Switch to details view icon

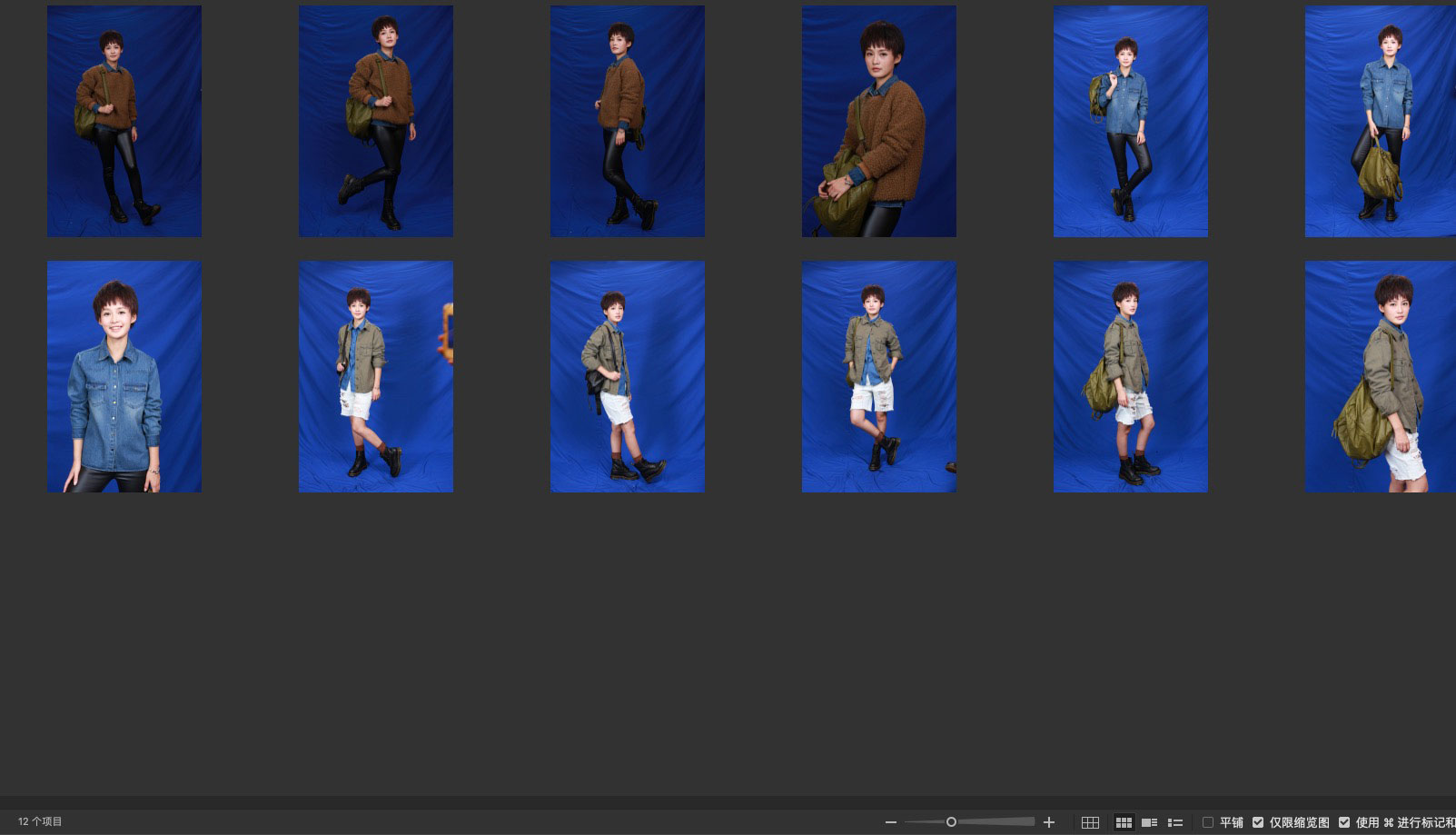[x=1149, y=822]
